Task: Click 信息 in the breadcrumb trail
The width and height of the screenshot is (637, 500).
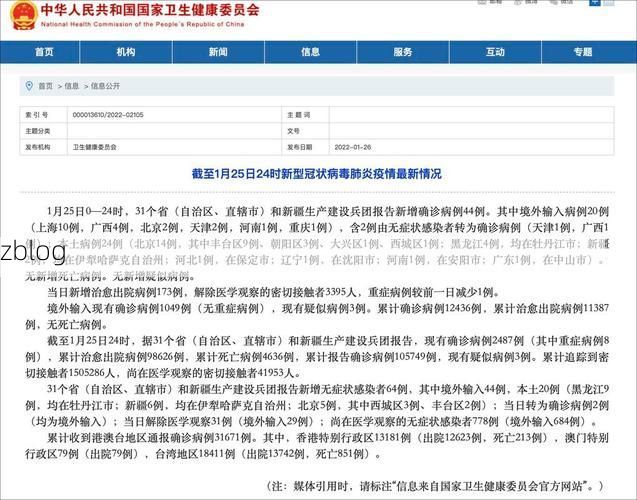Action: [x=72, y=86]
